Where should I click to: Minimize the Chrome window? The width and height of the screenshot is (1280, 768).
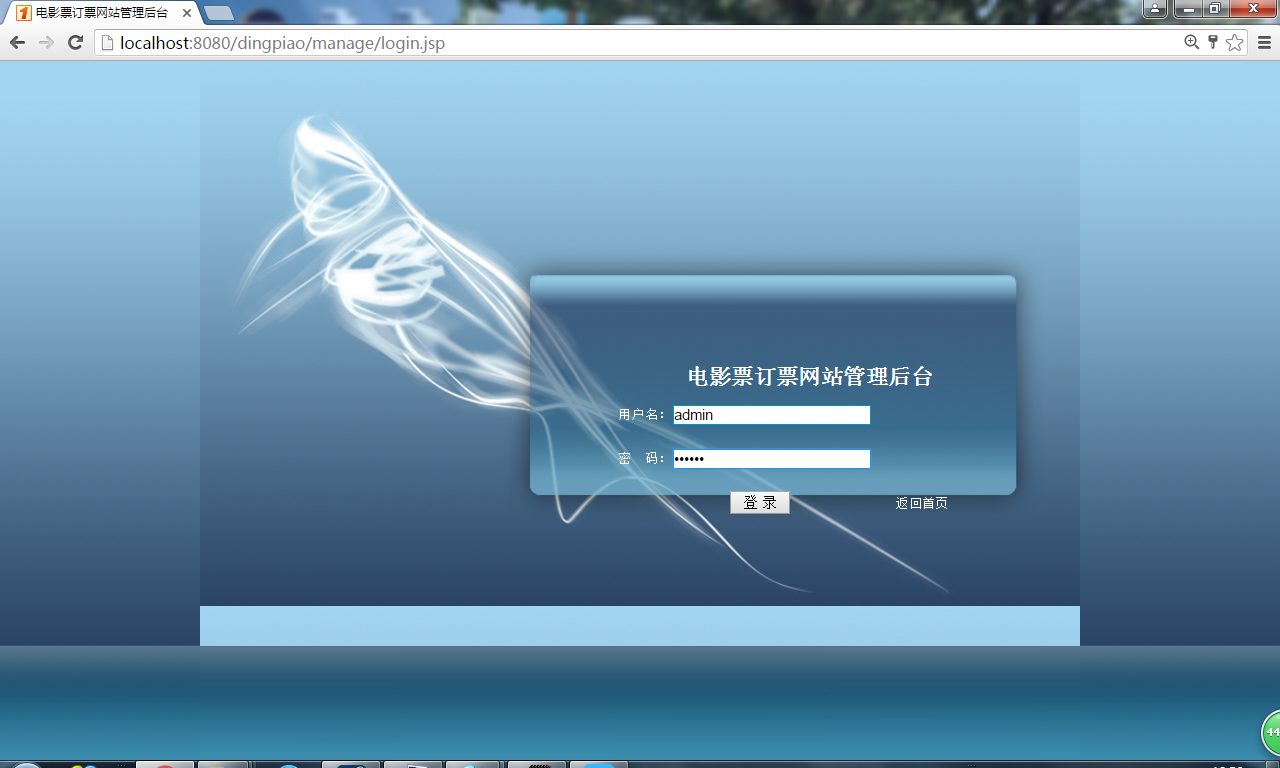click(1189, 9)
